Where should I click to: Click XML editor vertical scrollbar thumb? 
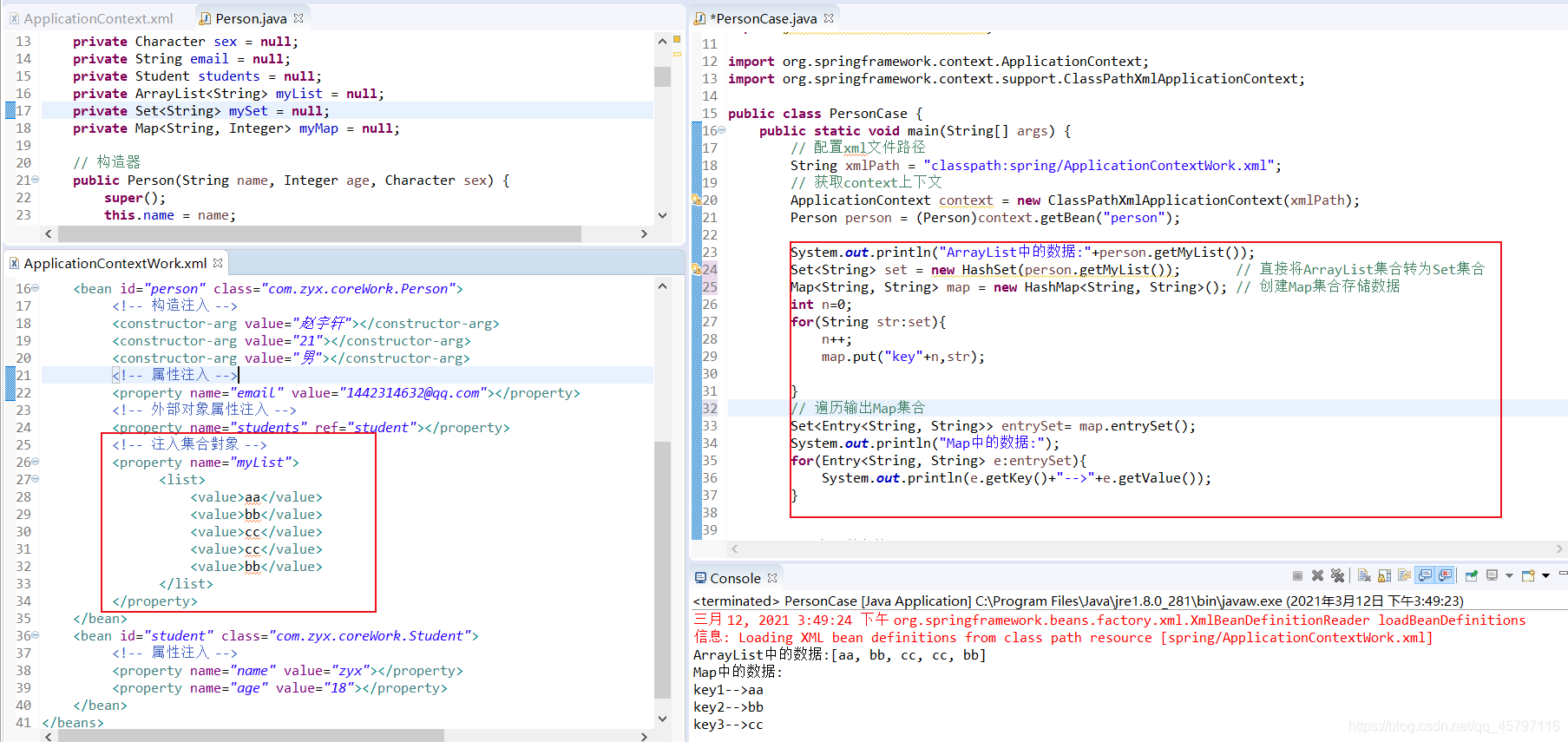[x=663, y=569]
